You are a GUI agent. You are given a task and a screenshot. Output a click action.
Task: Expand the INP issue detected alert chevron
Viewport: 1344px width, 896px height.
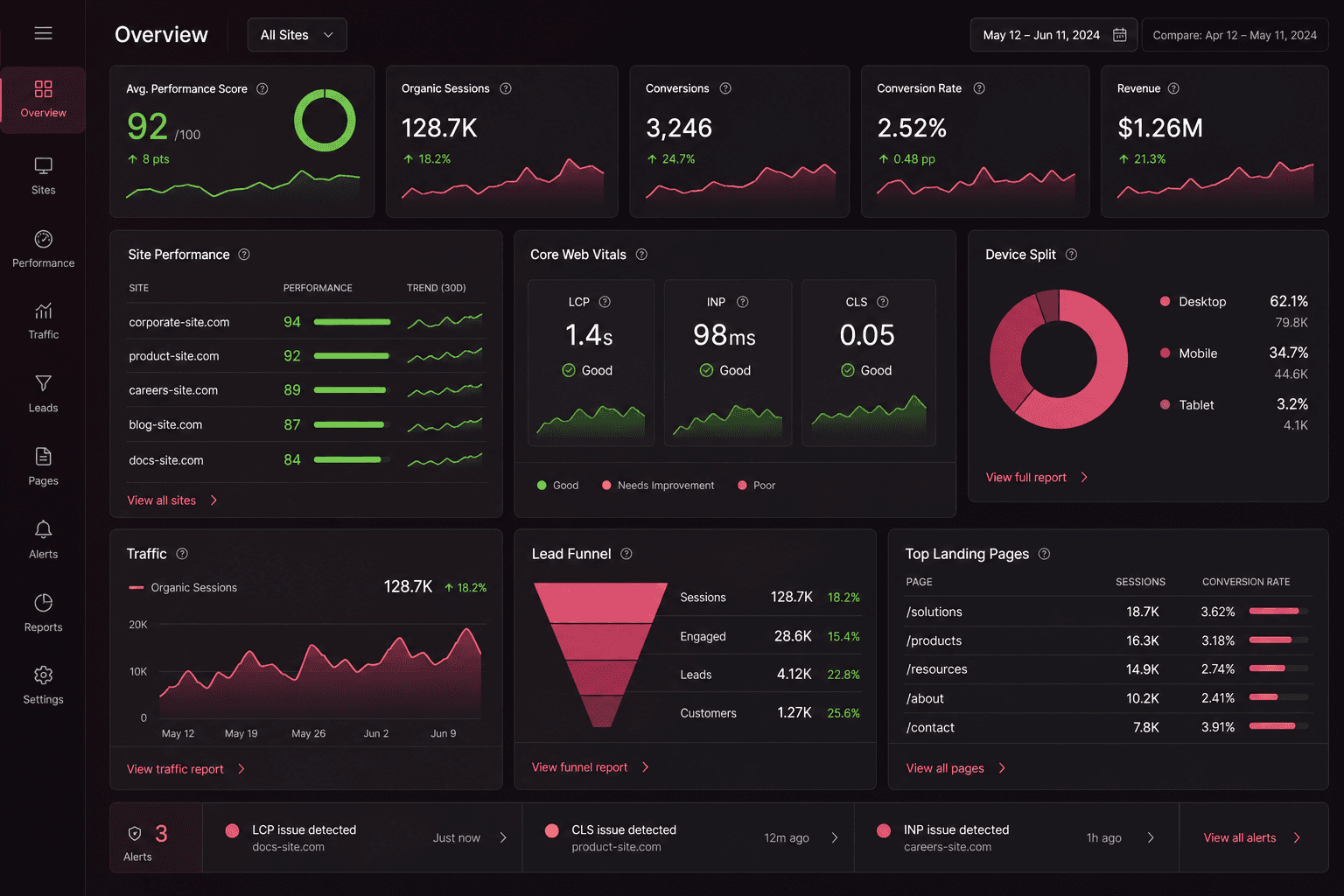tap(1150, 837)
